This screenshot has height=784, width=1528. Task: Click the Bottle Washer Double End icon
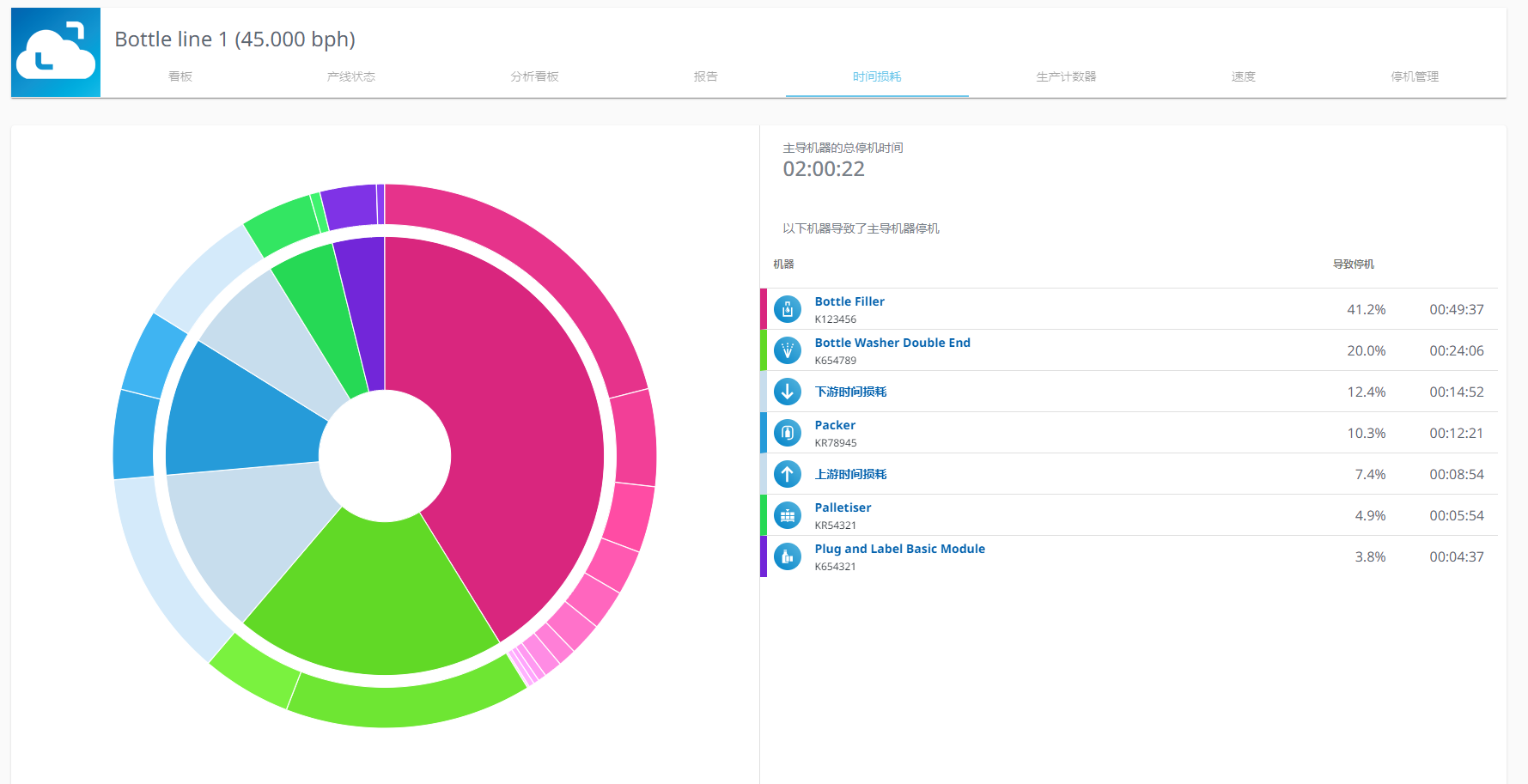click(x=787, y=350)
